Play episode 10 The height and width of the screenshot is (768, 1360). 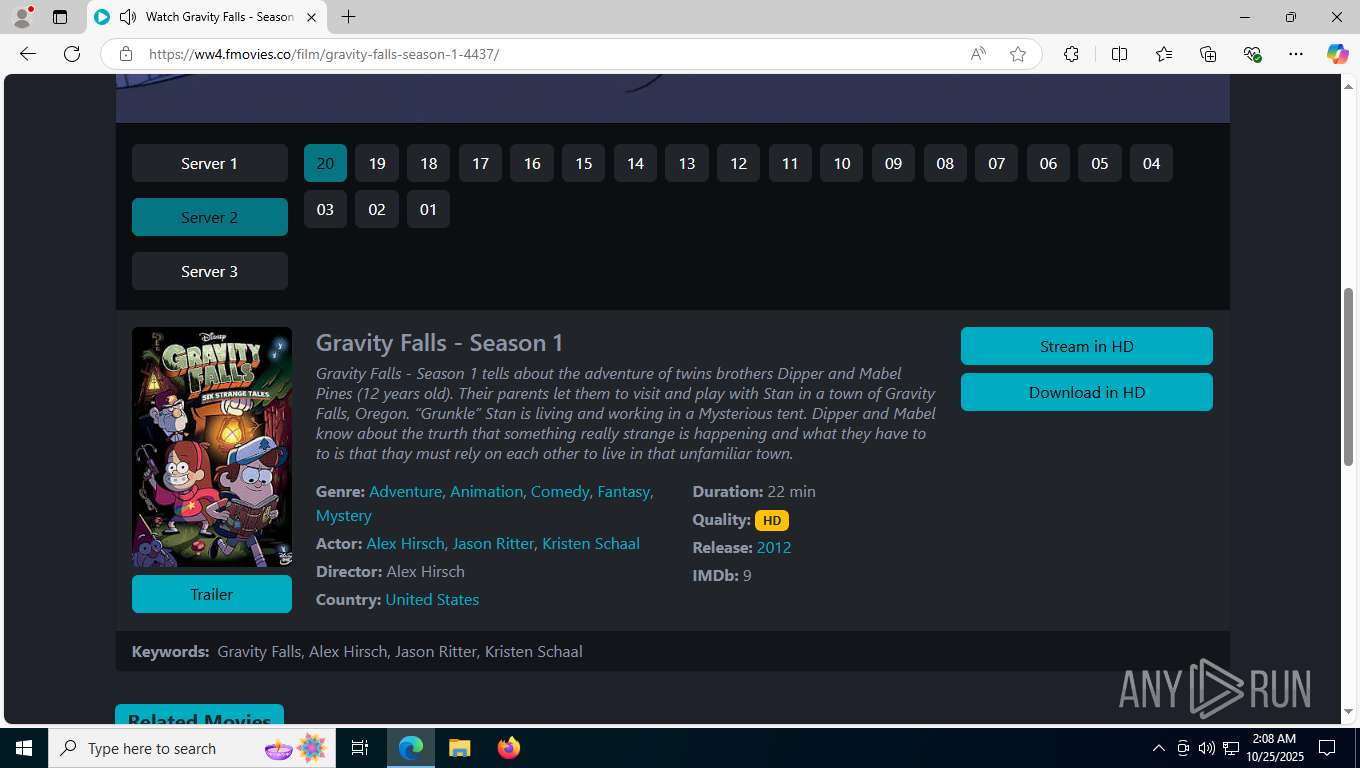tap(842, 163)
